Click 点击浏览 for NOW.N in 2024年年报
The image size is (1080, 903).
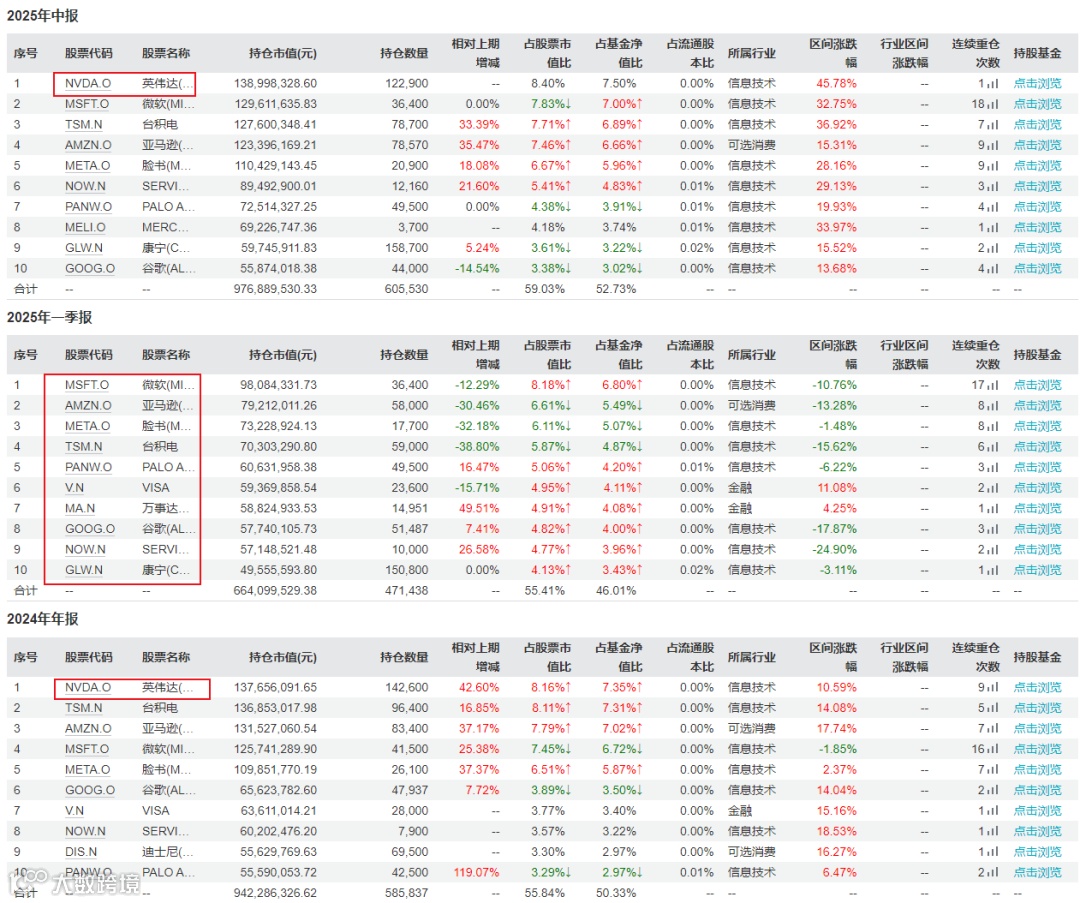pos(1037,831)
